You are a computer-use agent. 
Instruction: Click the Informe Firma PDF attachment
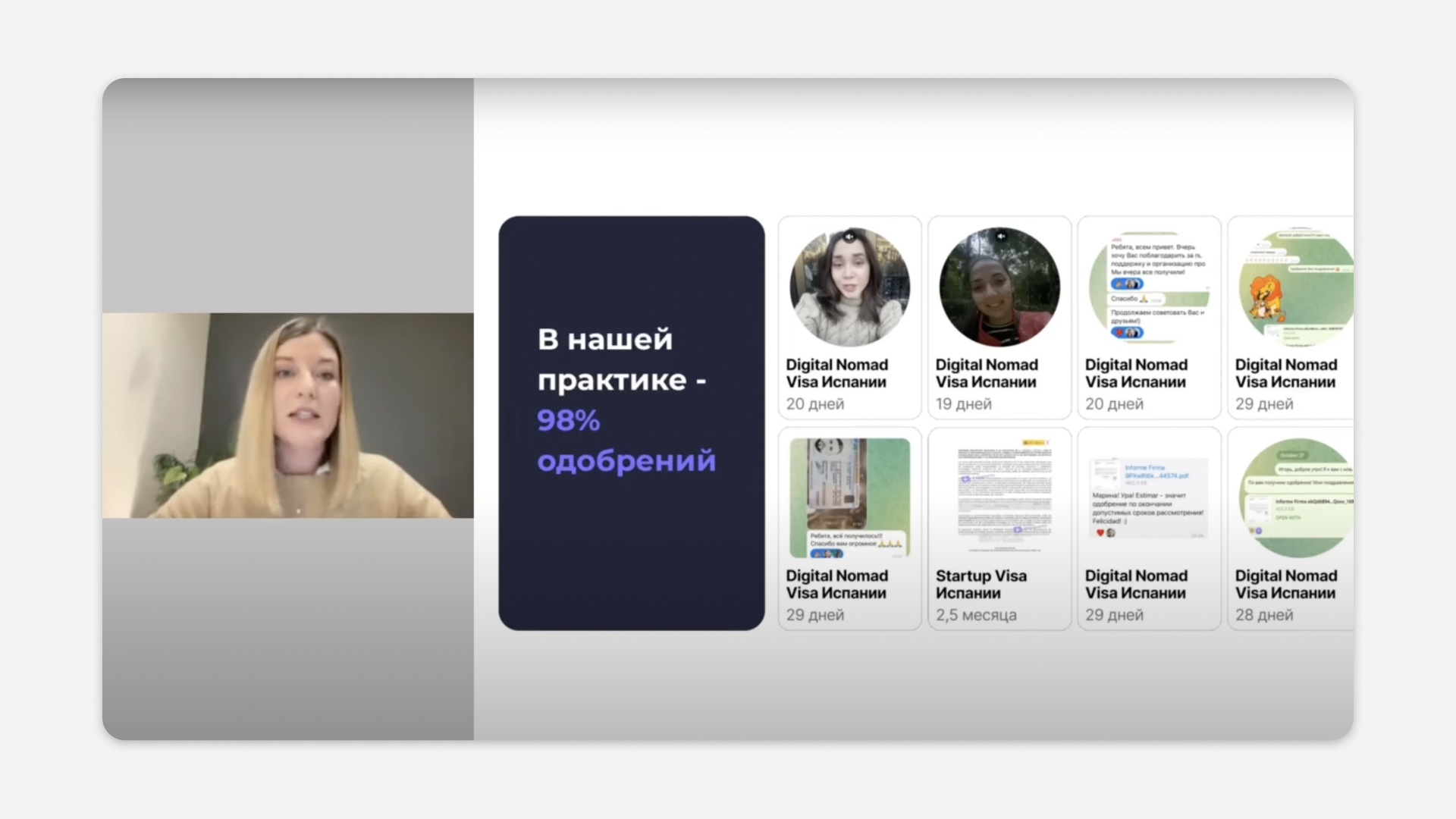(1156, 472)
